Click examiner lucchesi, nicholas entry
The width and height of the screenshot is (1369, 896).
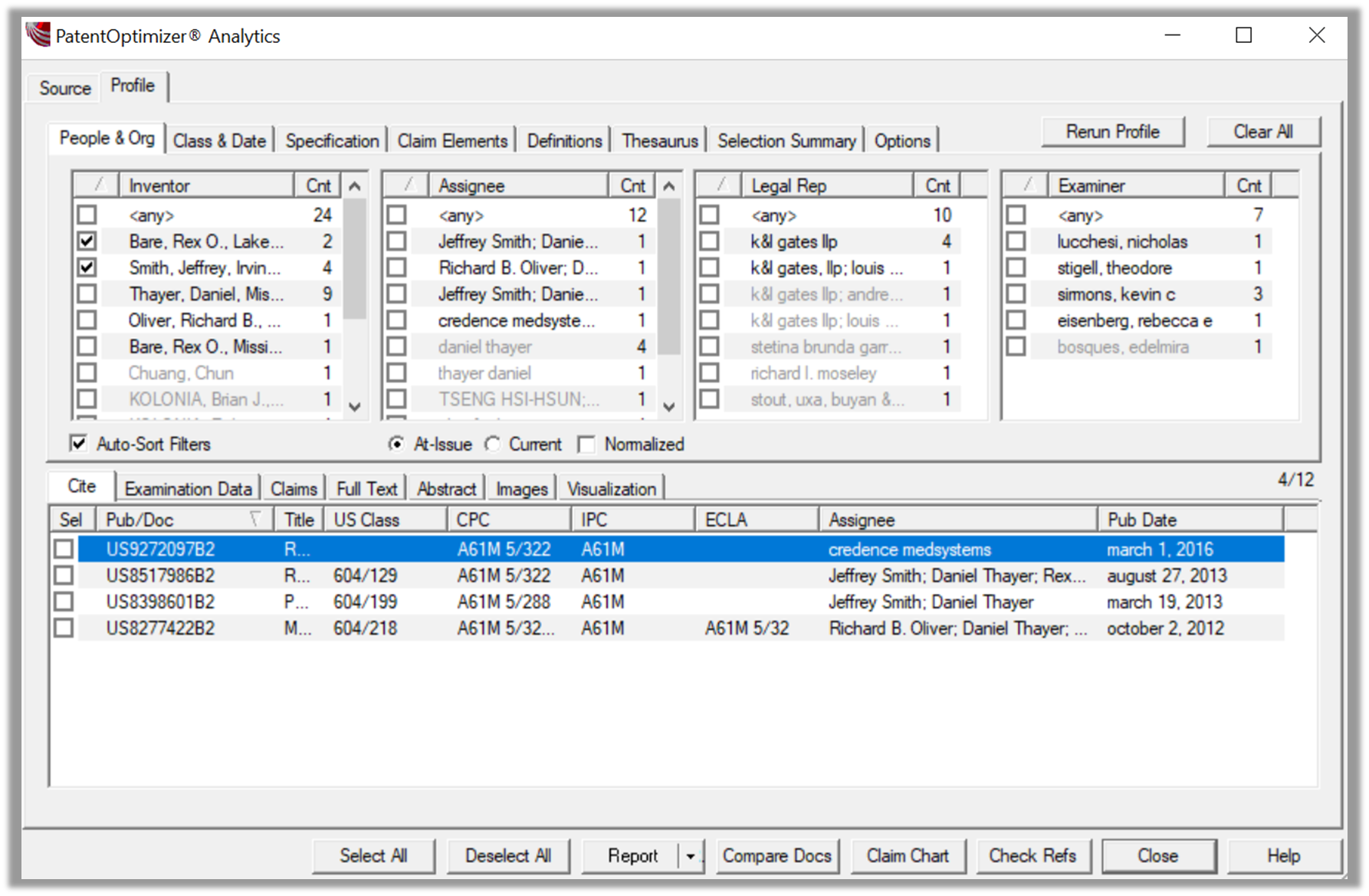1122,242
